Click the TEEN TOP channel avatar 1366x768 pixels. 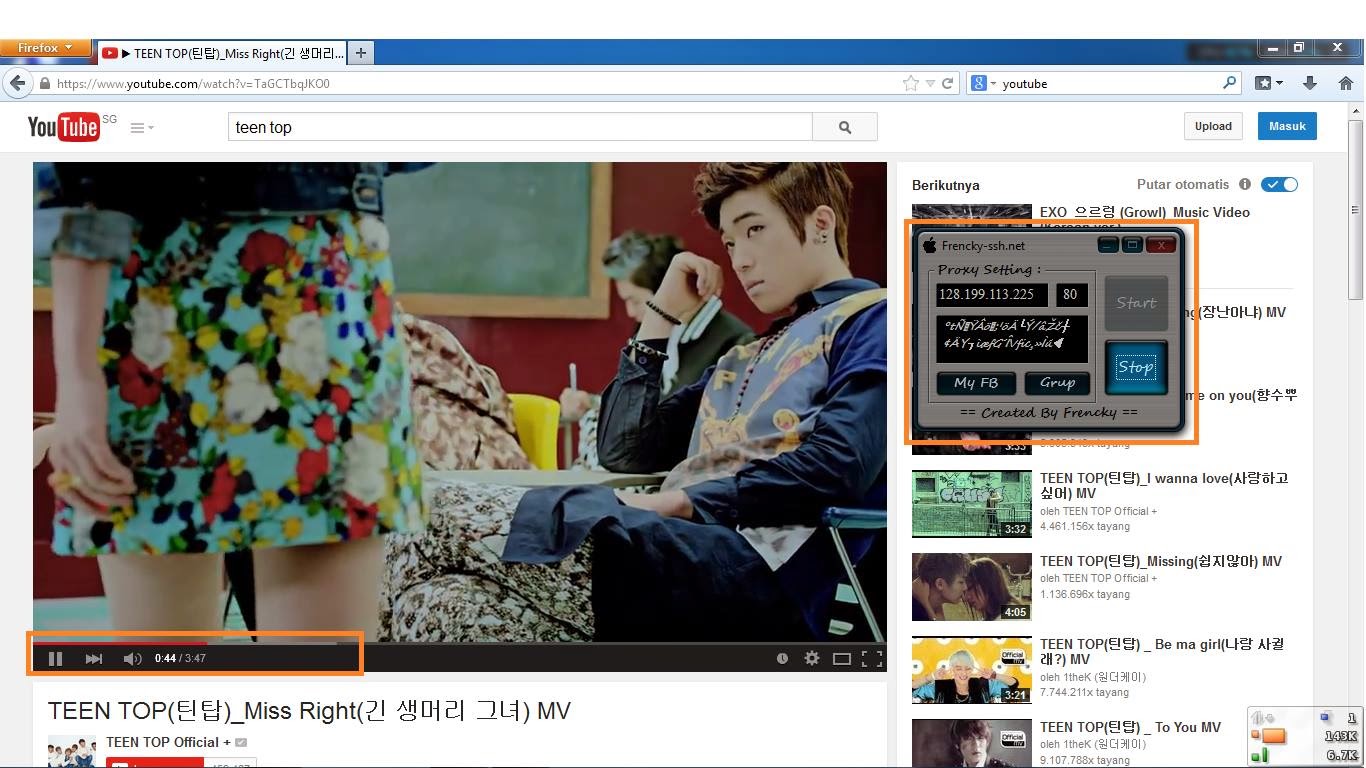point(72,751)
